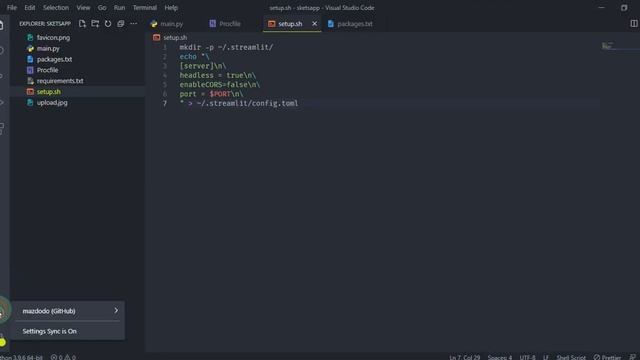Open requirements.txt from Explorer
The image size is (640, 360).
(x=60, y=81)
